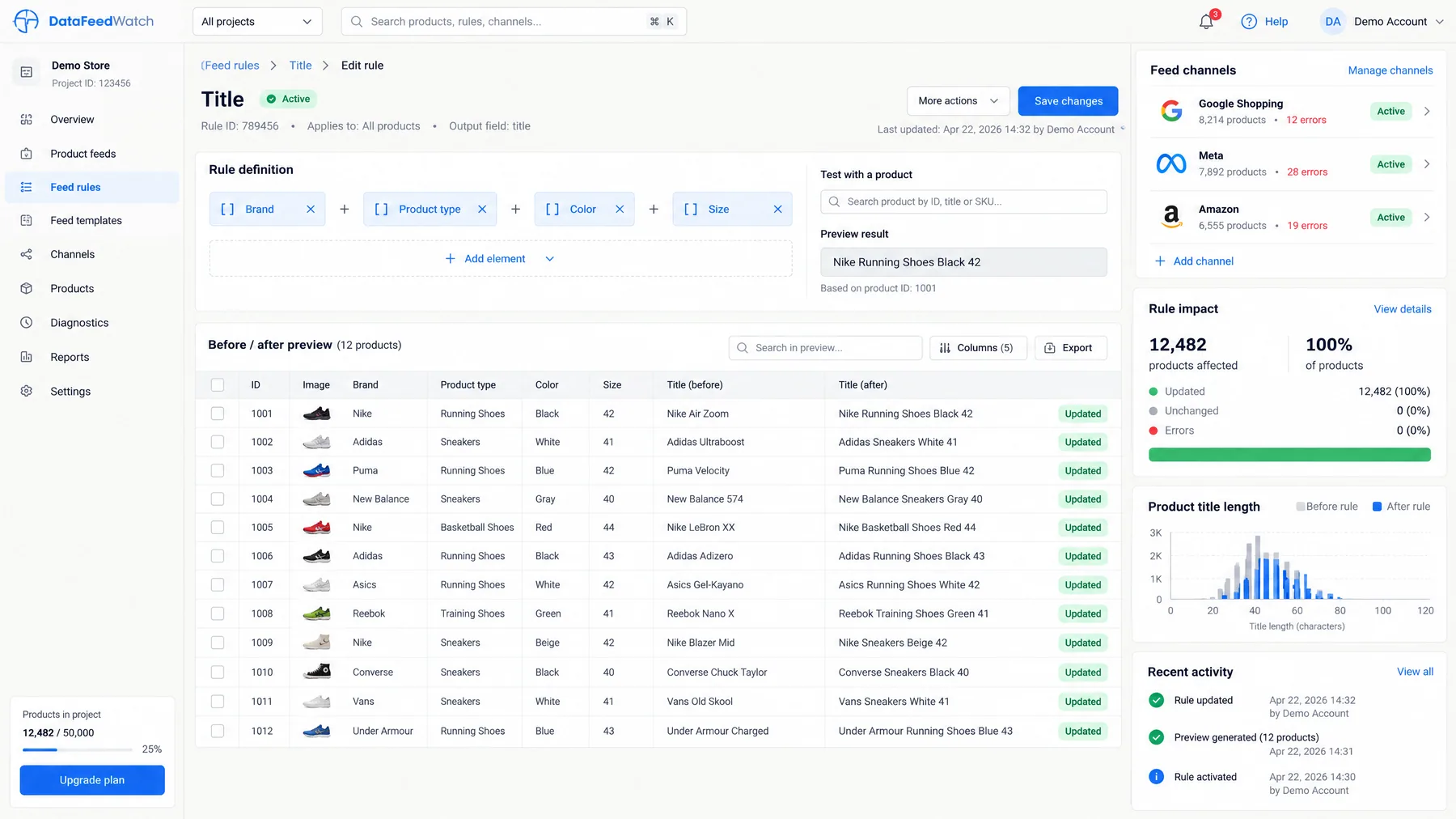Click the Meta logo icon
This screenshot has width=1456, height=819.
coord(1171,164)
